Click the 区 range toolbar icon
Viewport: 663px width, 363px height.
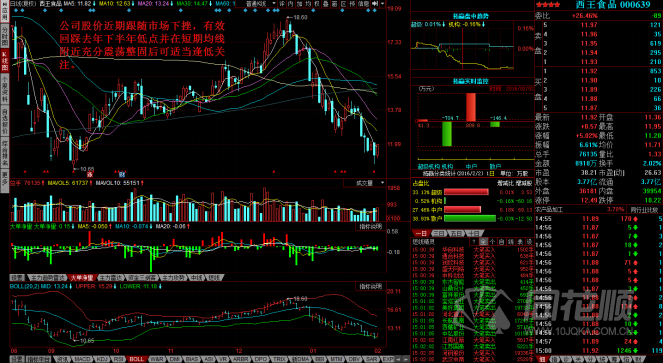pos(343,4)
